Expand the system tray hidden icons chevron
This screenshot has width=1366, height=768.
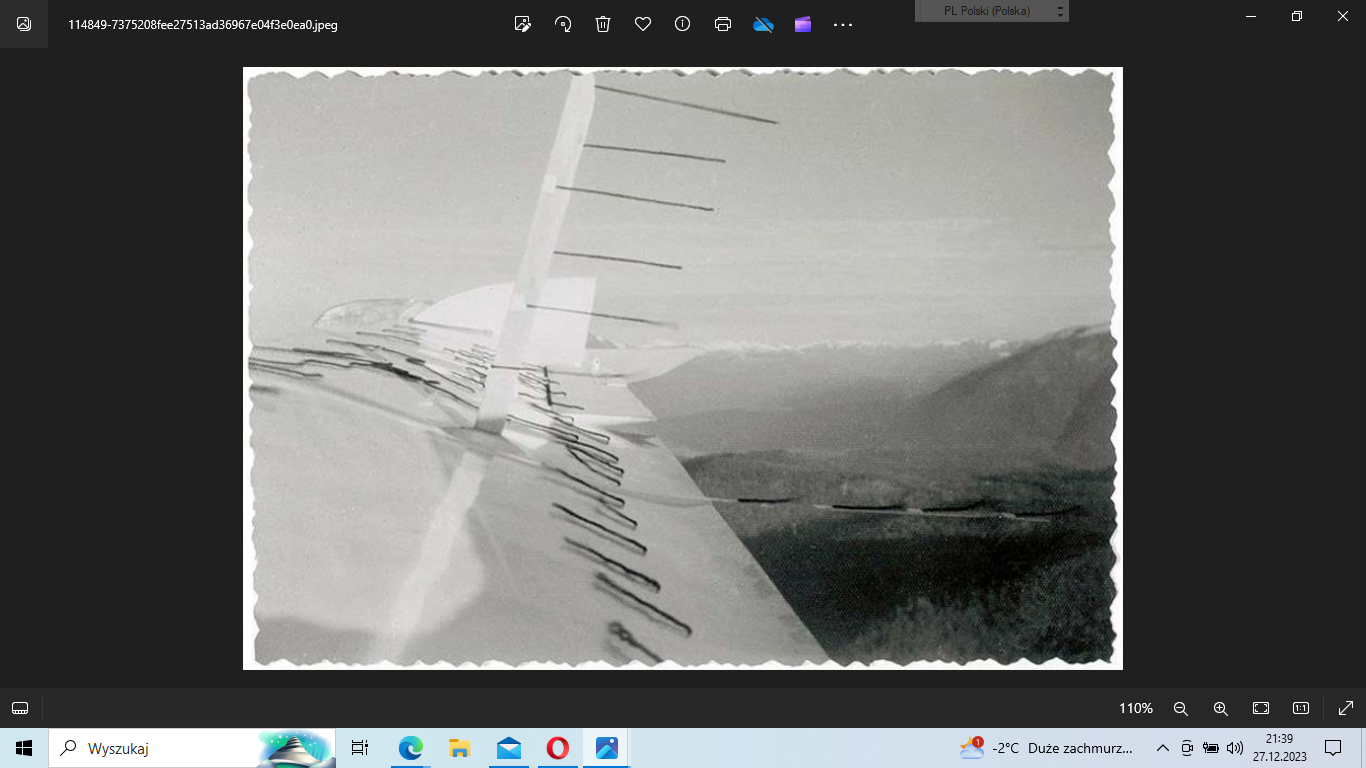pyautogui.click(x=1162, y=748)
